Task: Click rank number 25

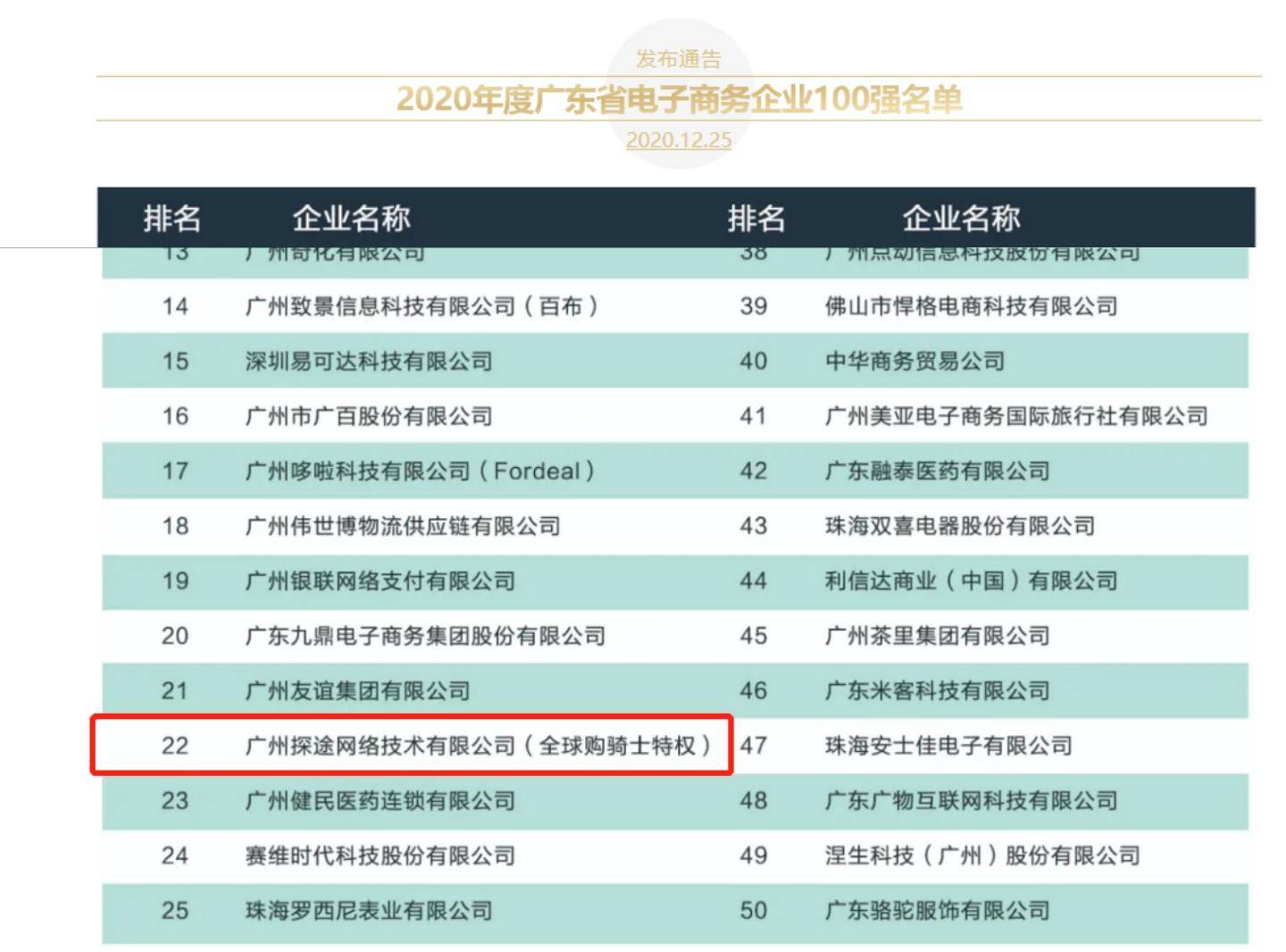Action: pos(175,911)
